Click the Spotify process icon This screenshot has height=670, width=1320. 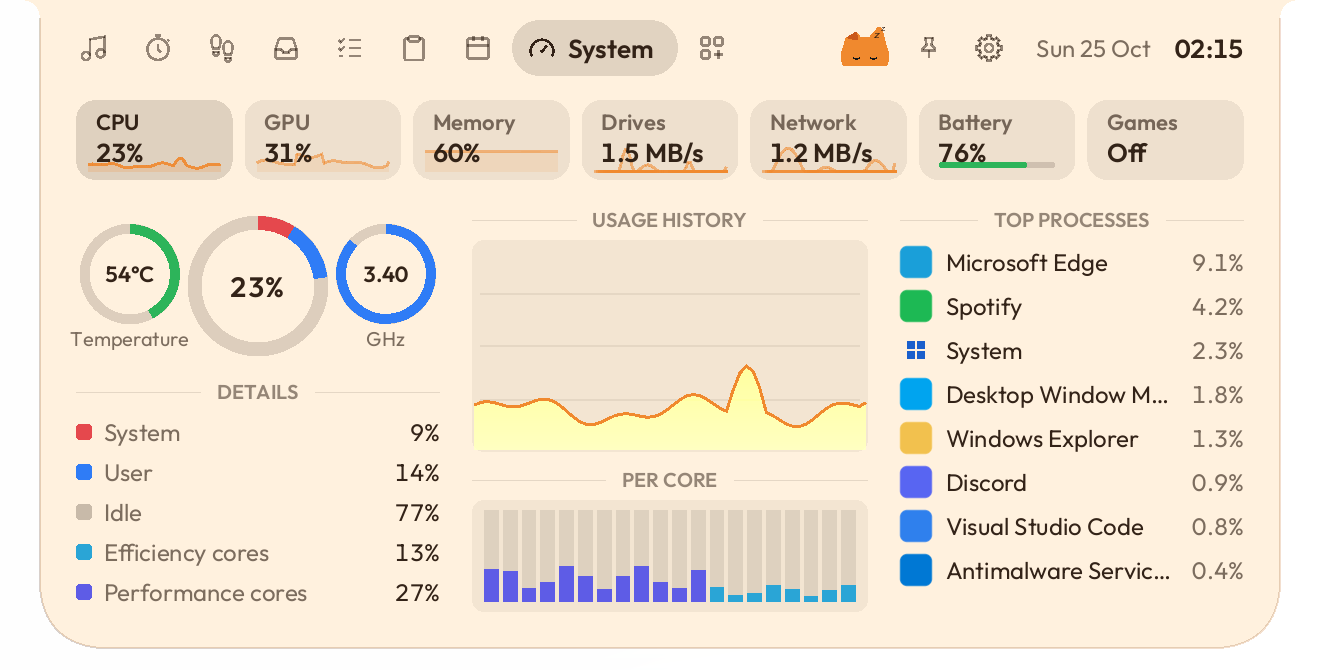(x=916, y=307)
